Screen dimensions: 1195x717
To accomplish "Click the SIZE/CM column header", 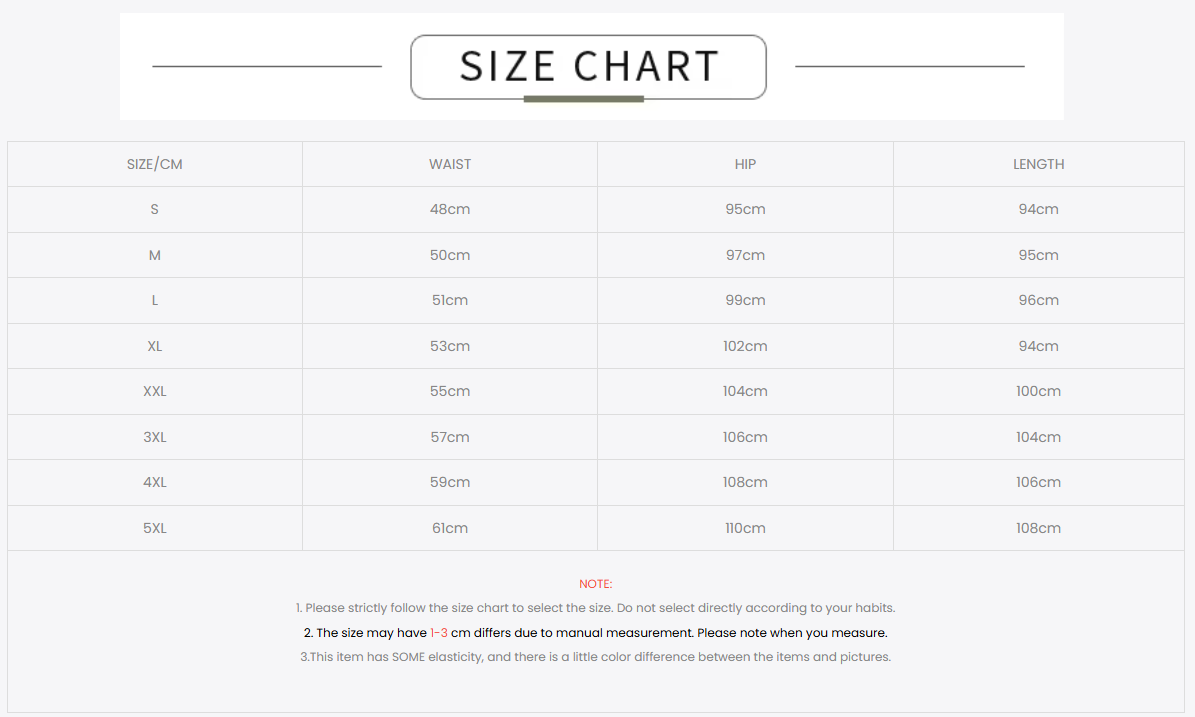I will tap(155, 164).
